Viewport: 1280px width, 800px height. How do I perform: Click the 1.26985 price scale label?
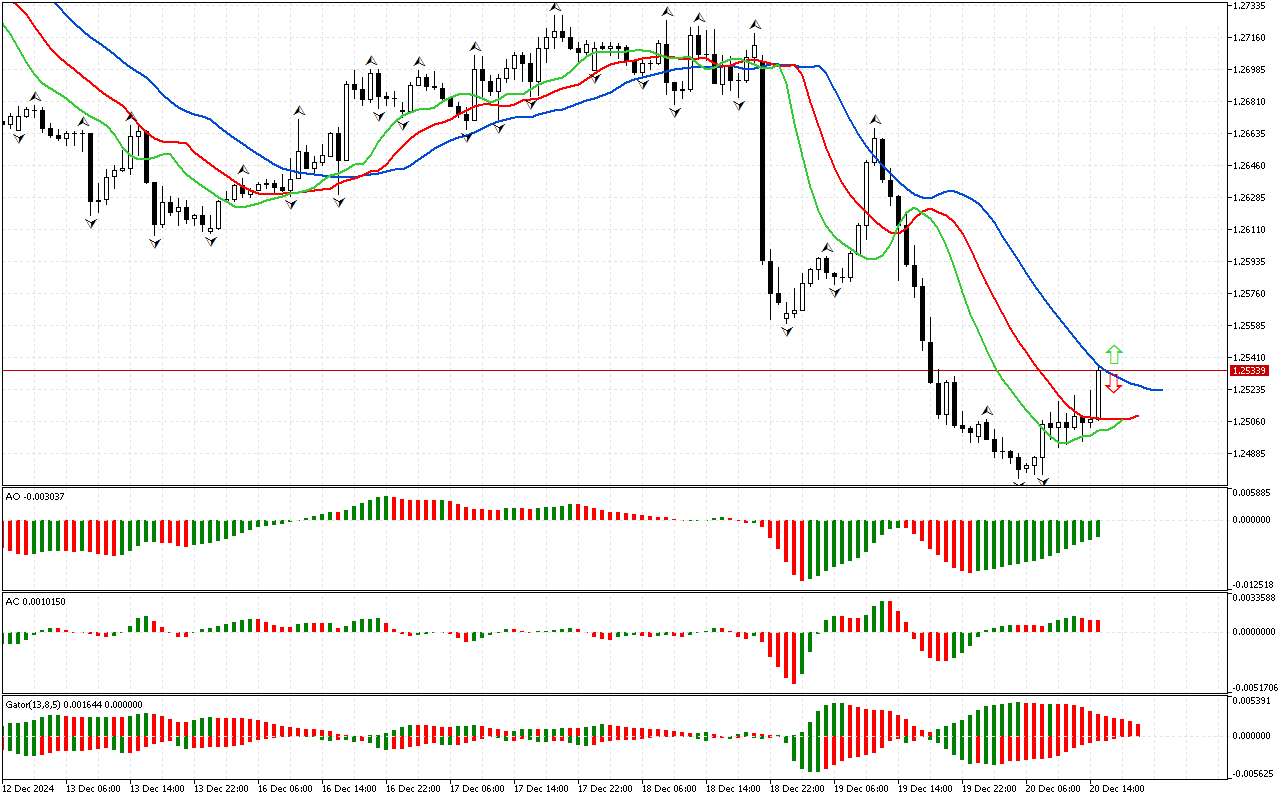pos(1251,70)
